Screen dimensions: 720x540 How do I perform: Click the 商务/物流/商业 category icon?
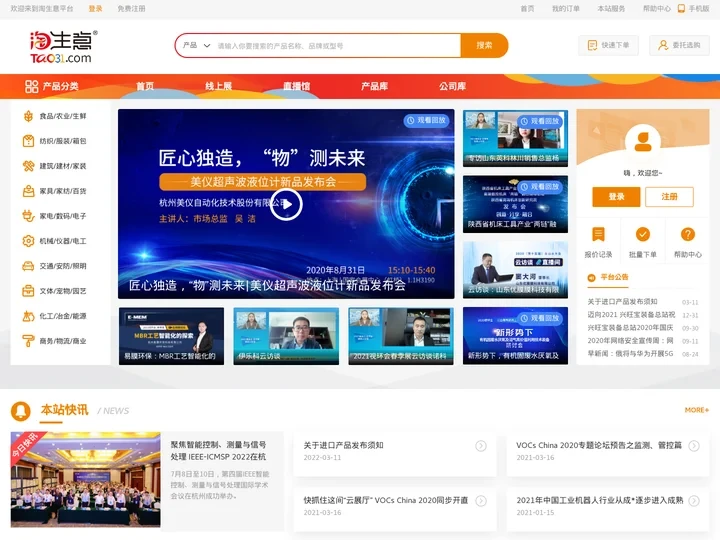28,341
